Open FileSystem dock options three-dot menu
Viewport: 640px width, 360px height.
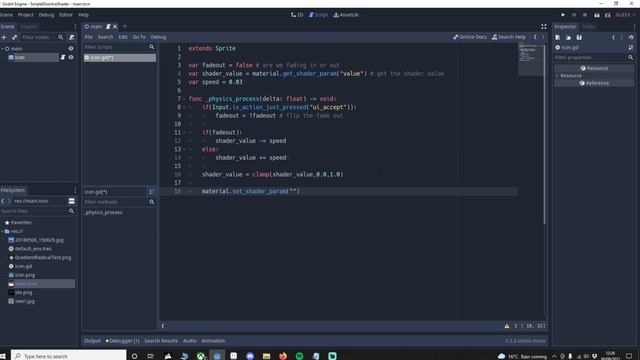pos(75,190)
